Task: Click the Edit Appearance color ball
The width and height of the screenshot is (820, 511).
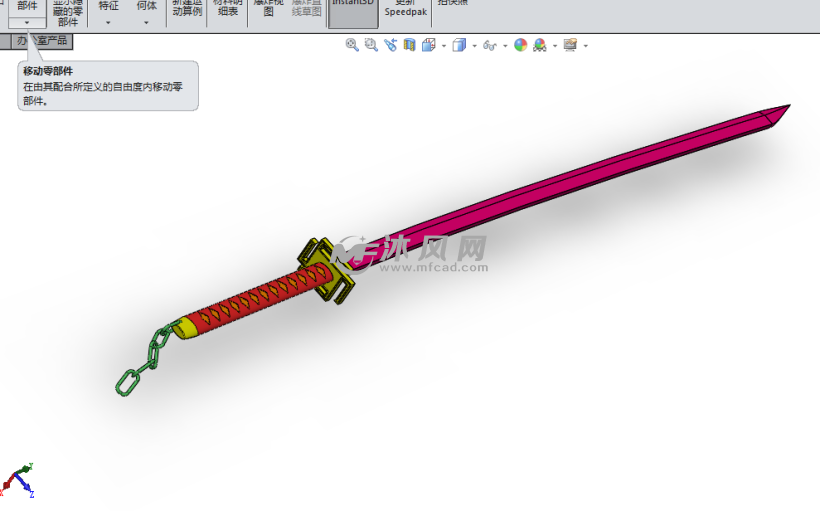Action: (520, 45)
